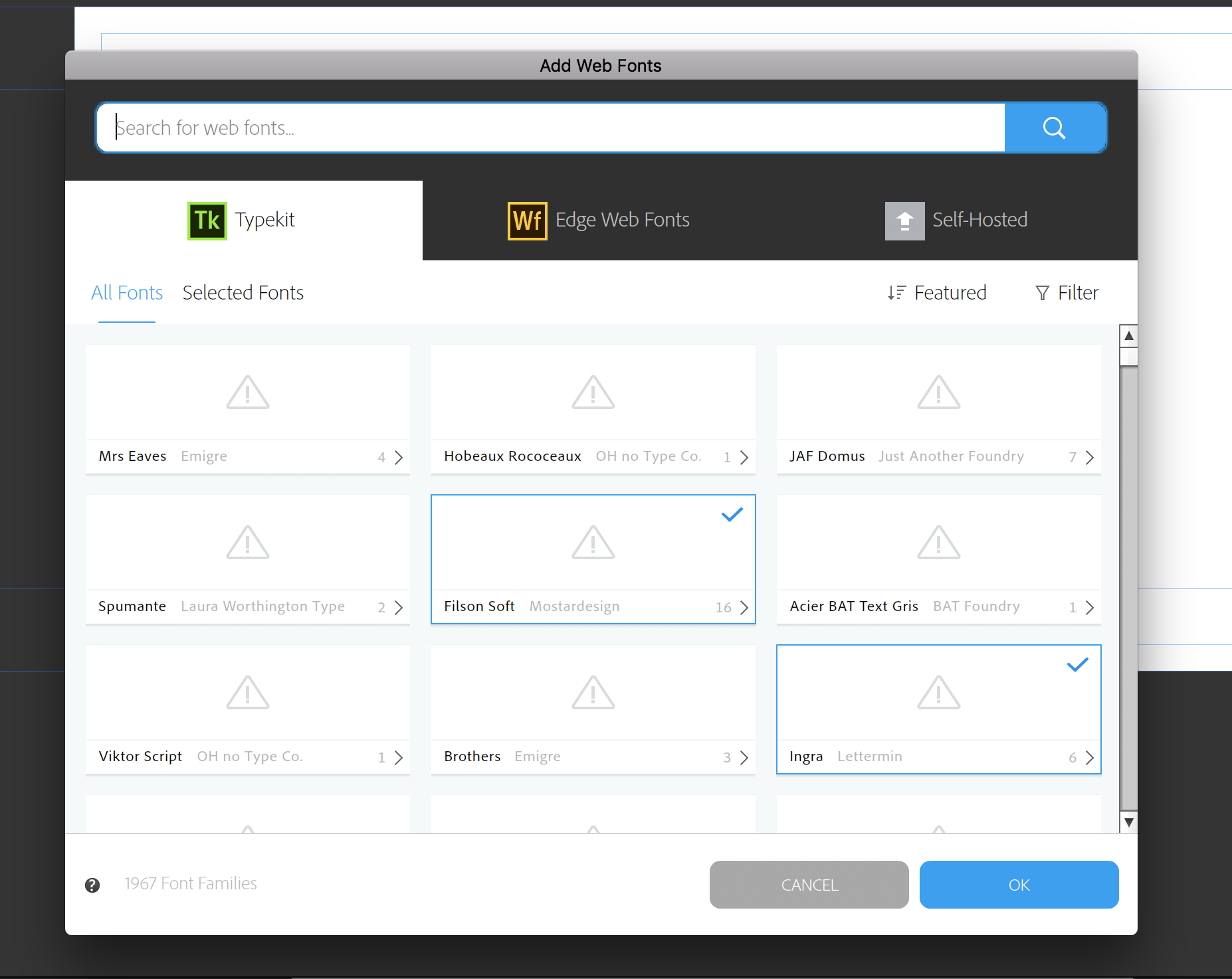
Task: Click the funnel Filter icon
Action: [x=1043, y=293]
